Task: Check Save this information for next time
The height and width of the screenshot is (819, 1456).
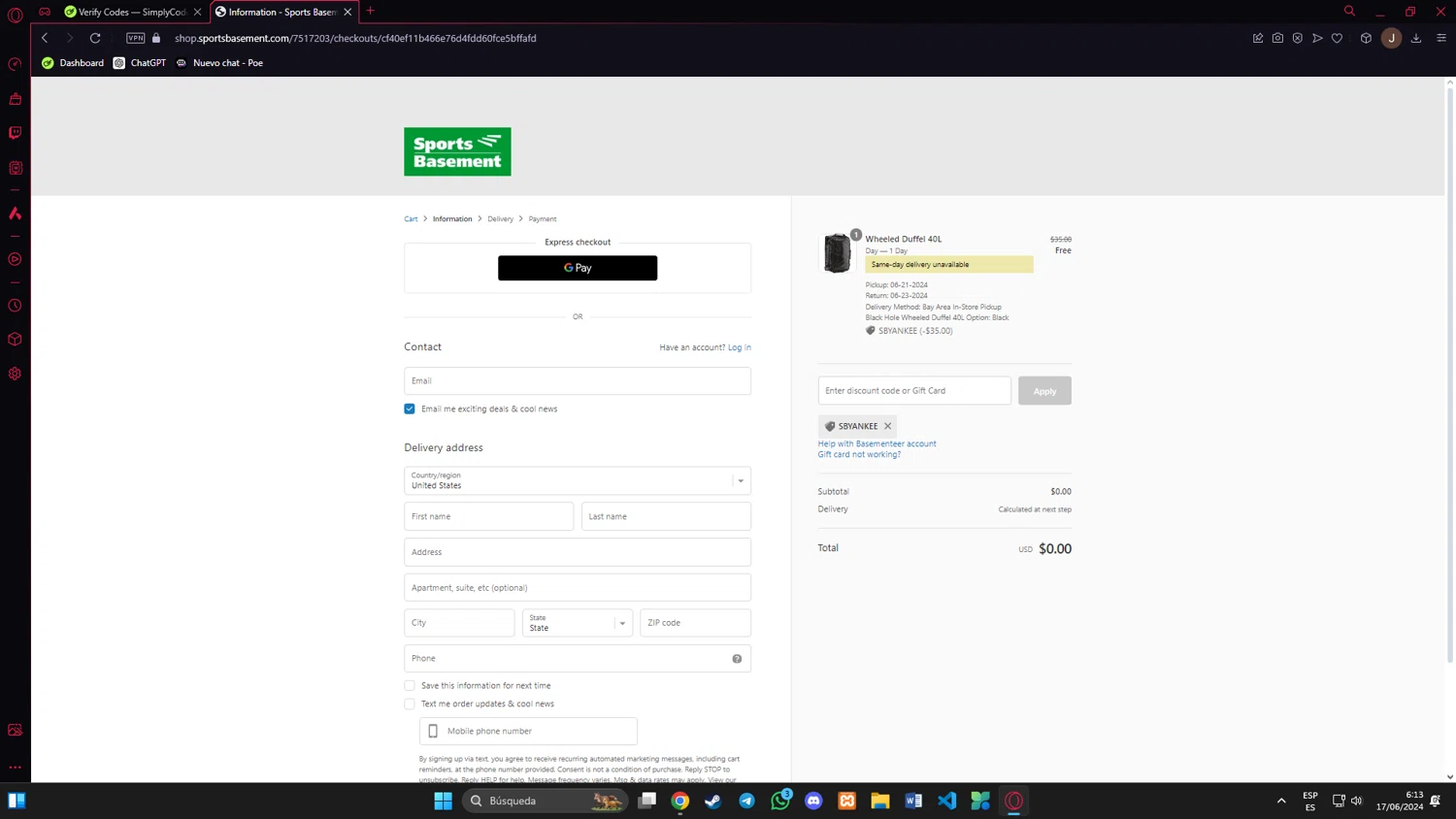Action: tap(410, 685)
